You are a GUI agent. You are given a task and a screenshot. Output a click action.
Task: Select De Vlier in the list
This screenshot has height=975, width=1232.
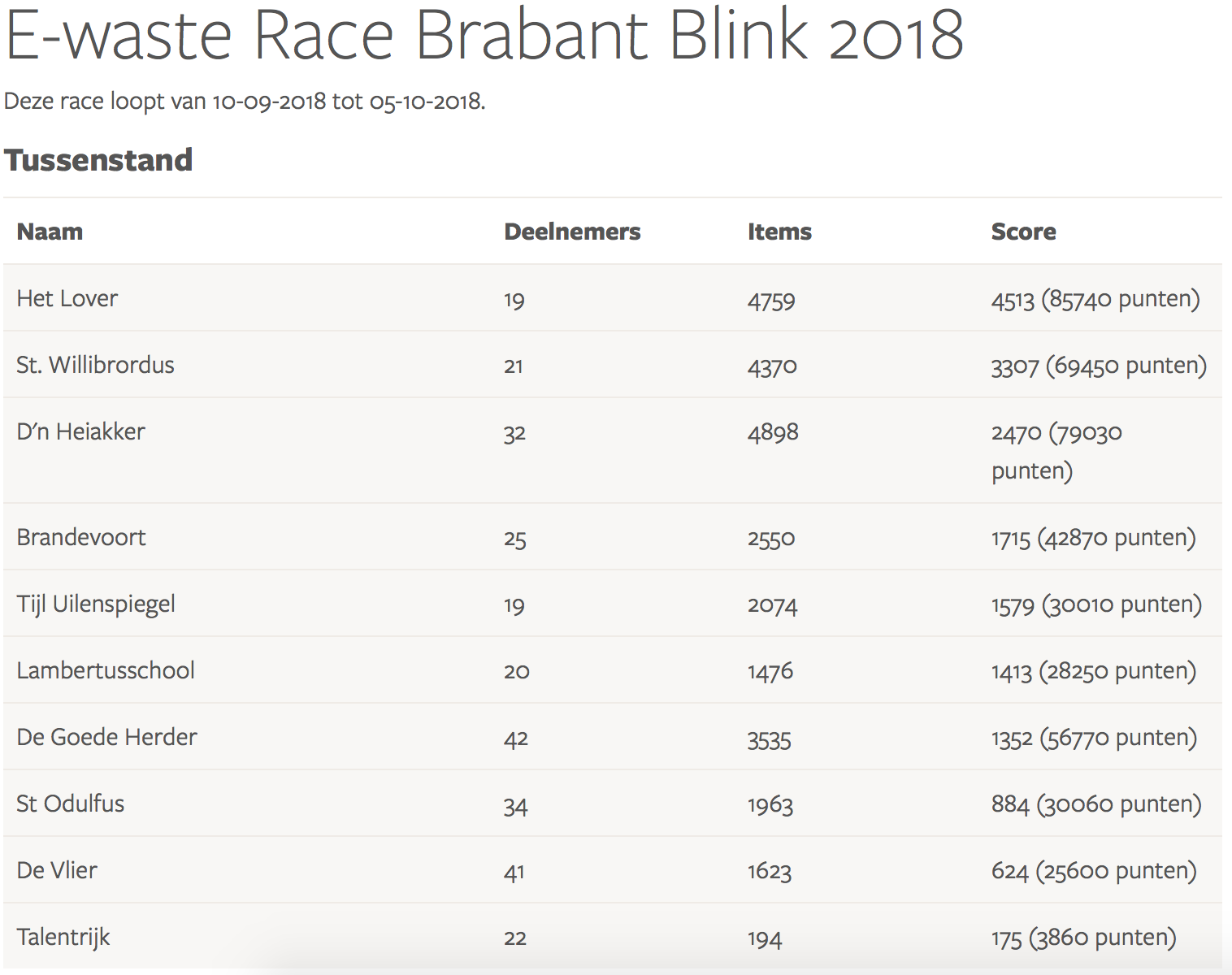coord(57,870)
